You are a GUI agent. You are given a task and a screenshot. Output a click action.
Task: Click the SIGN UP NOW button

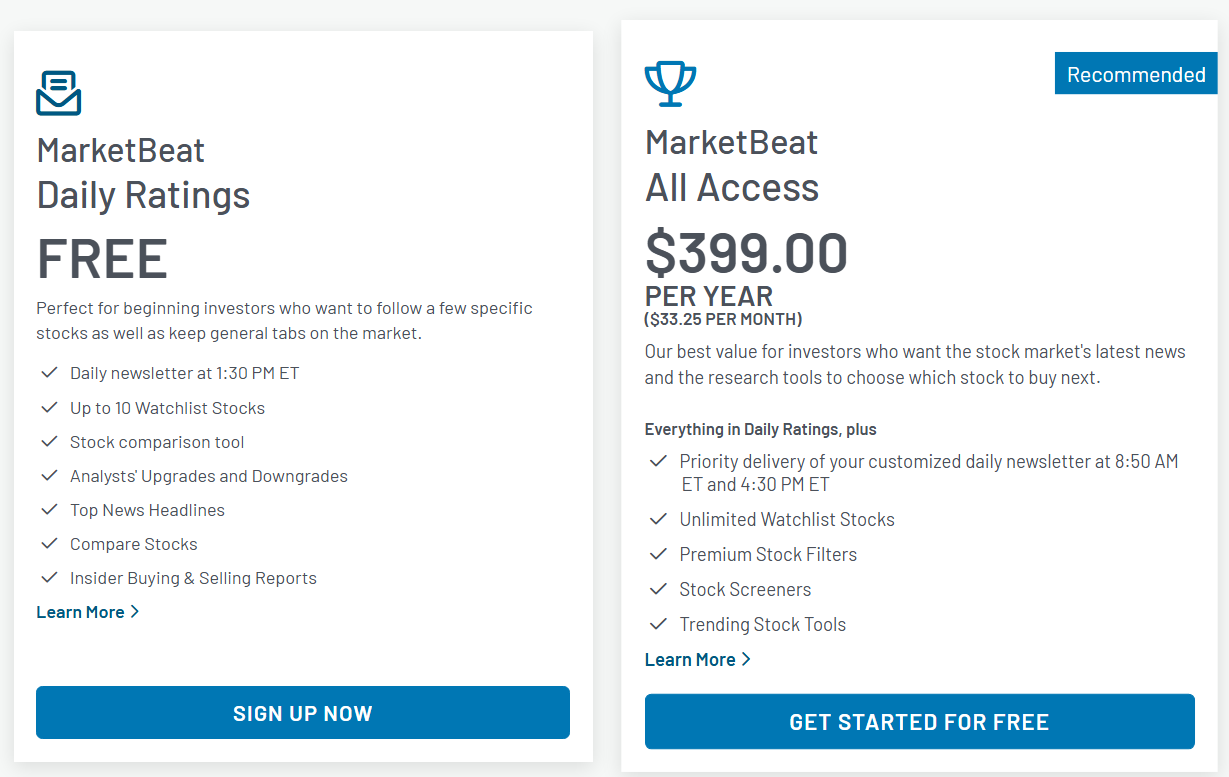pos(303,713)
